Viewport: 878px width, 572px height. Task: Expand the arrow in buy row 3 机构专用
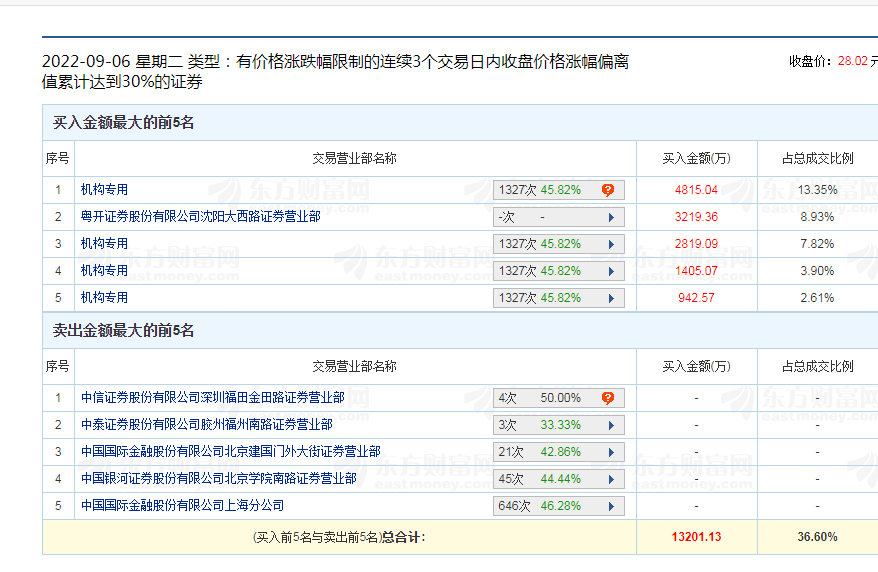(611, 244)
